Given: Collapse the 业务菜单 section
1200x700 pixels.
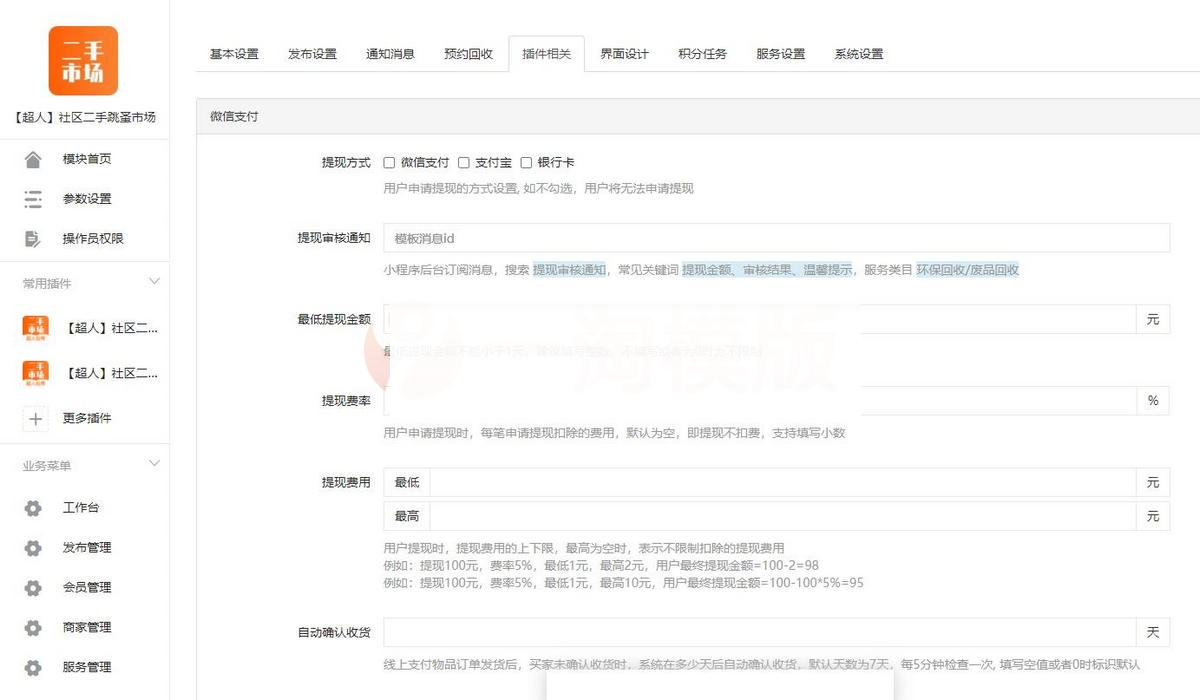Looking at the screenshot, I should [154, 463].
